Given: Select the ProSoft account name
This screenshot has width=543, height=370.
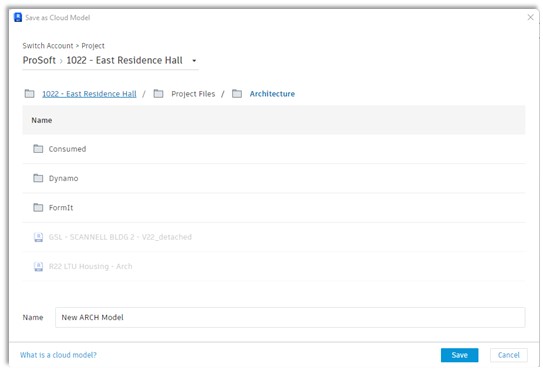Looking at the screenshot, I should click(x=39, y=60).
